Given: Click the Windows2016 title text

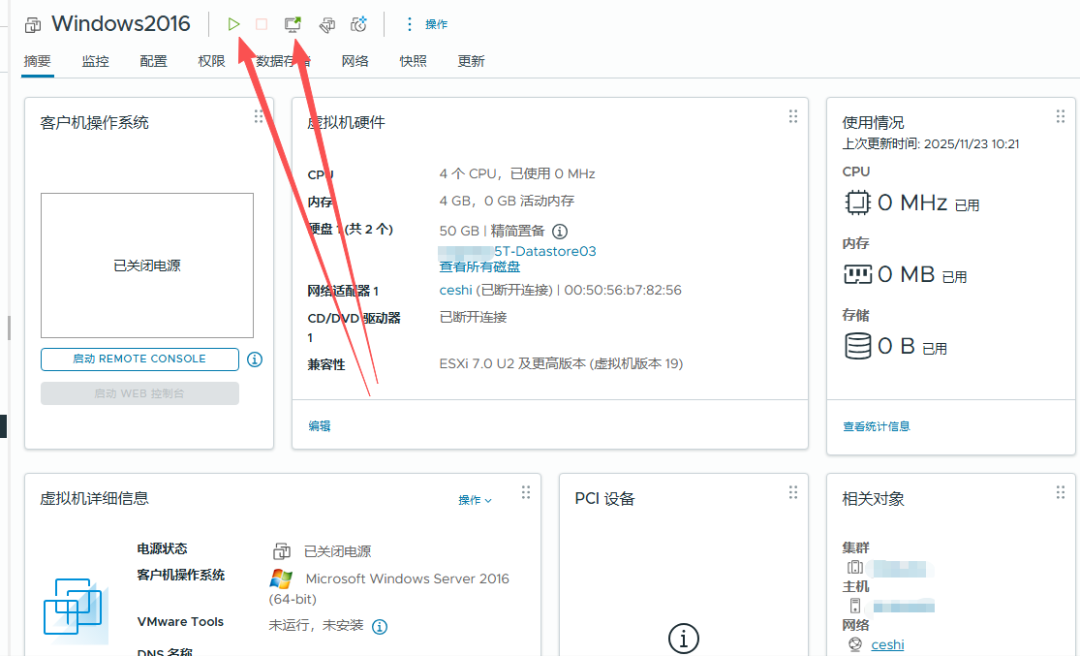Looking at the screenshot, I should click(x=121, y=23).
